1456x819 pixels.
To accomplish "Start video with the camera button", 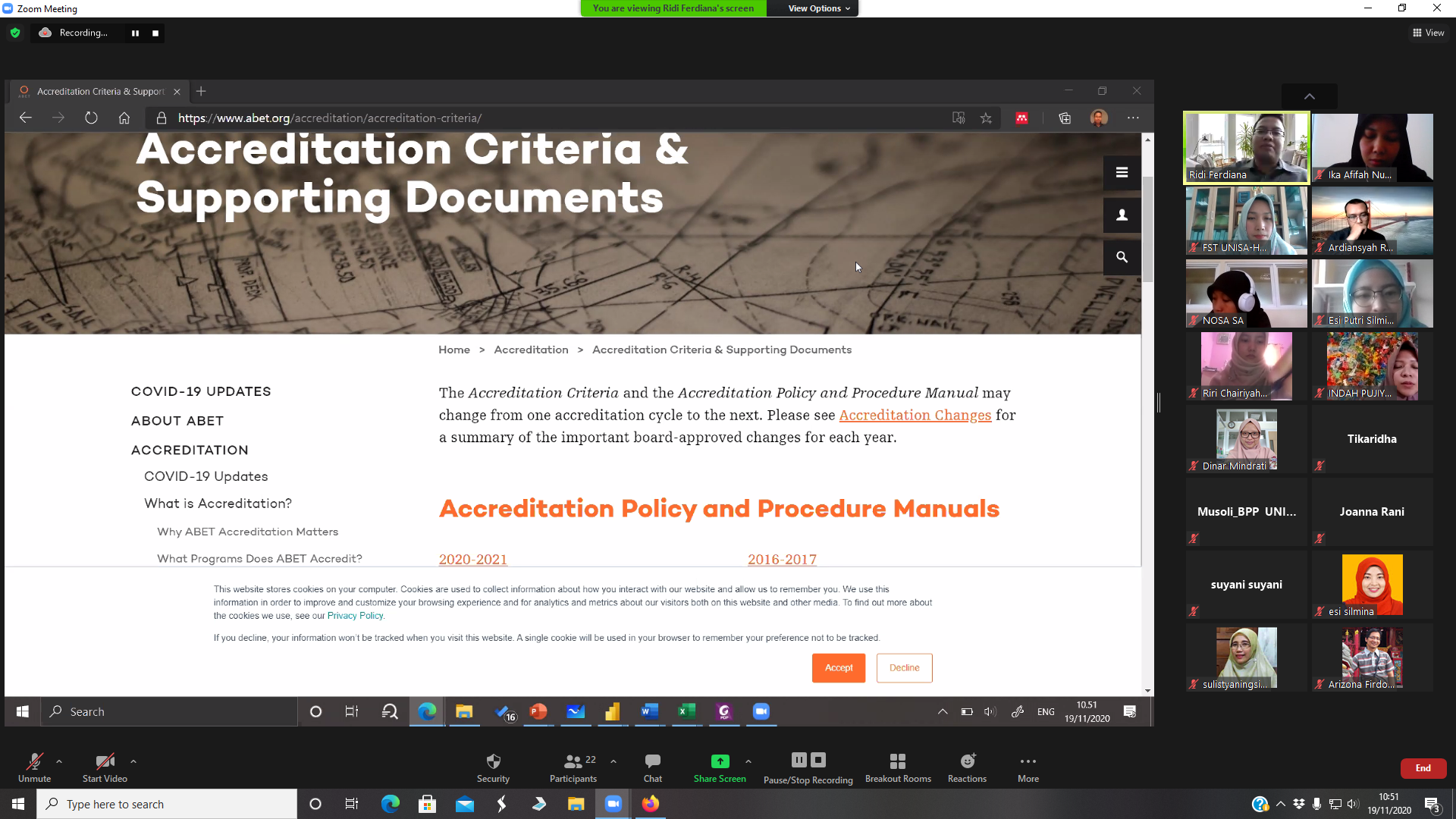I will point(105,761).
